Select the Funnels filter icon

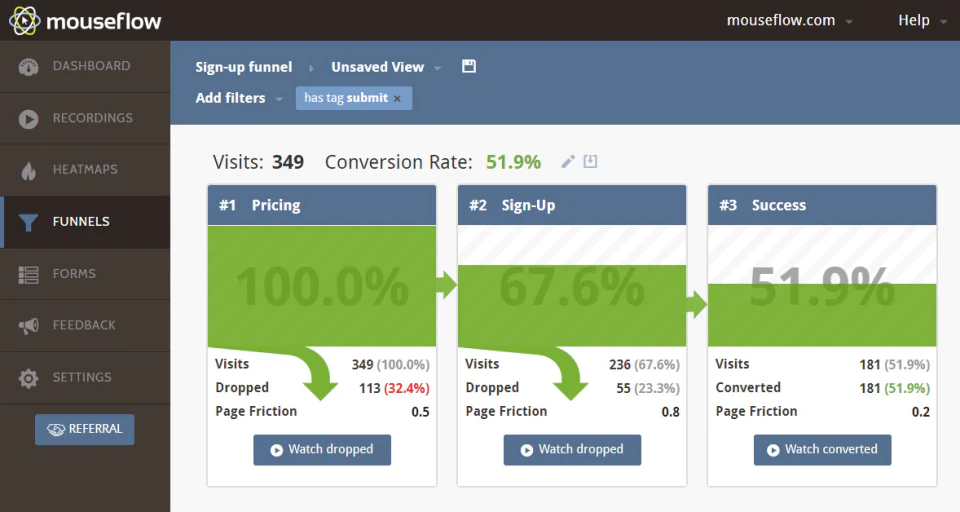pyautogui.click(x=28, y=222)
